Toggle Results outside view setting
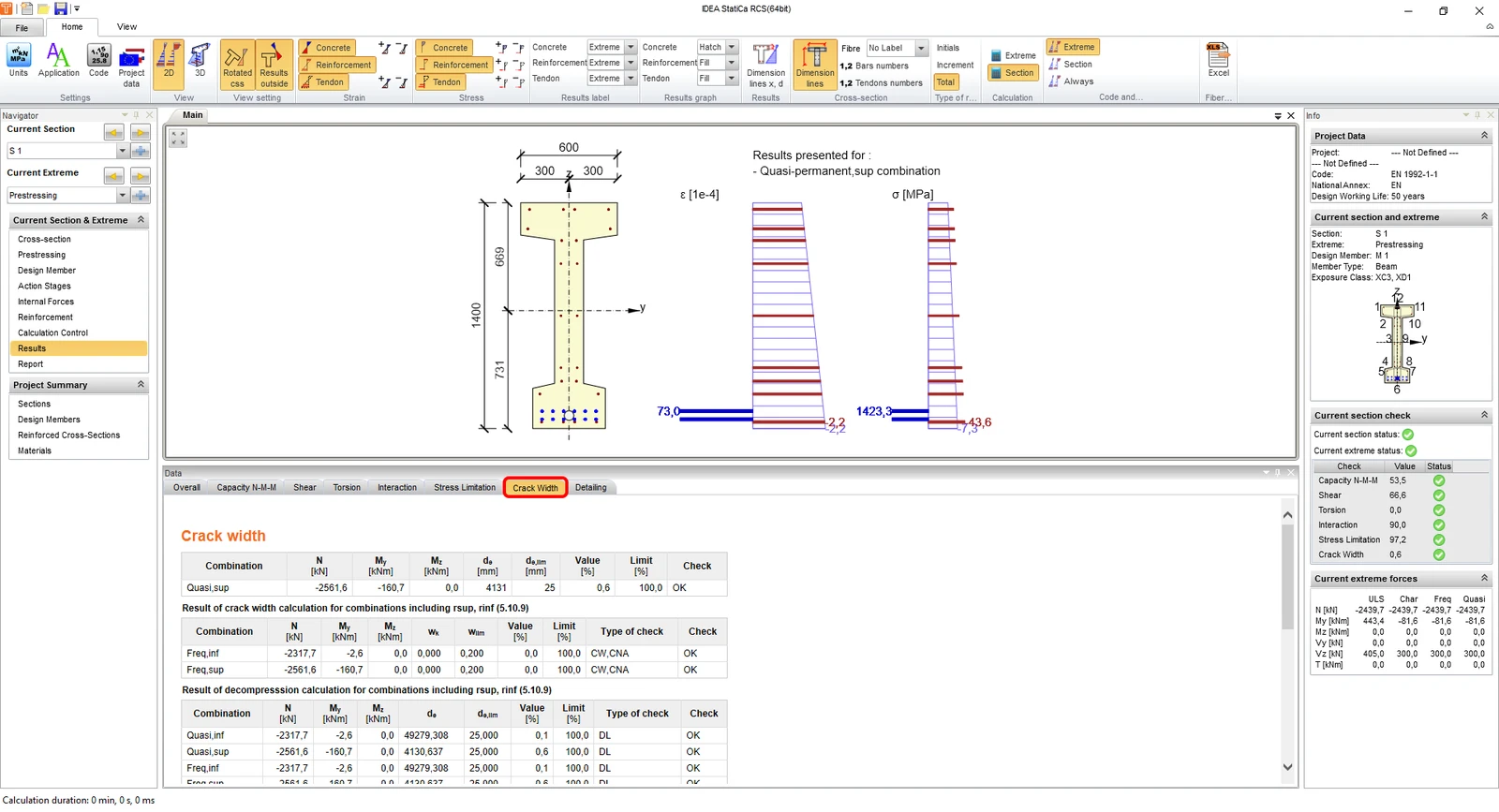 coord(274,66)
